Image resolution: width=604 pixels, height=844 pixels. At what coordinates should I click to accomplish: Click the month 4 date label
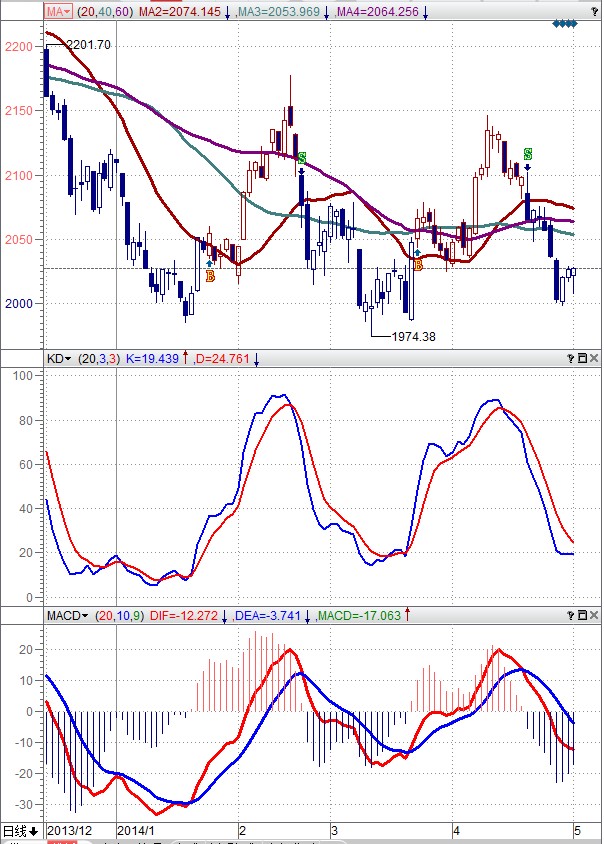pos(456,831)
